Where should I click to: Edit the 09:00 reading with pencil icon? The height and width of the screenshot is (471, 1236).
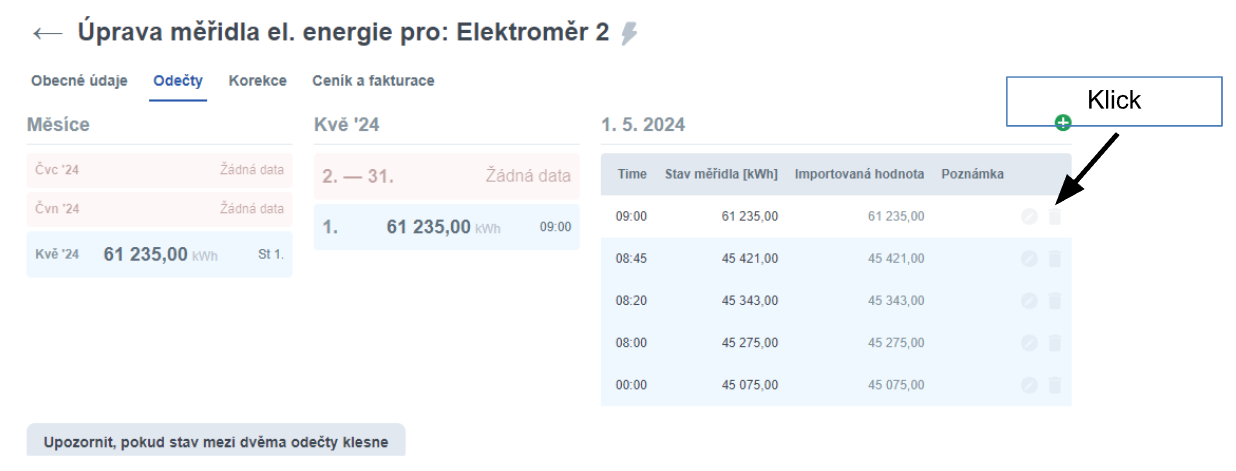point(1029,216)
